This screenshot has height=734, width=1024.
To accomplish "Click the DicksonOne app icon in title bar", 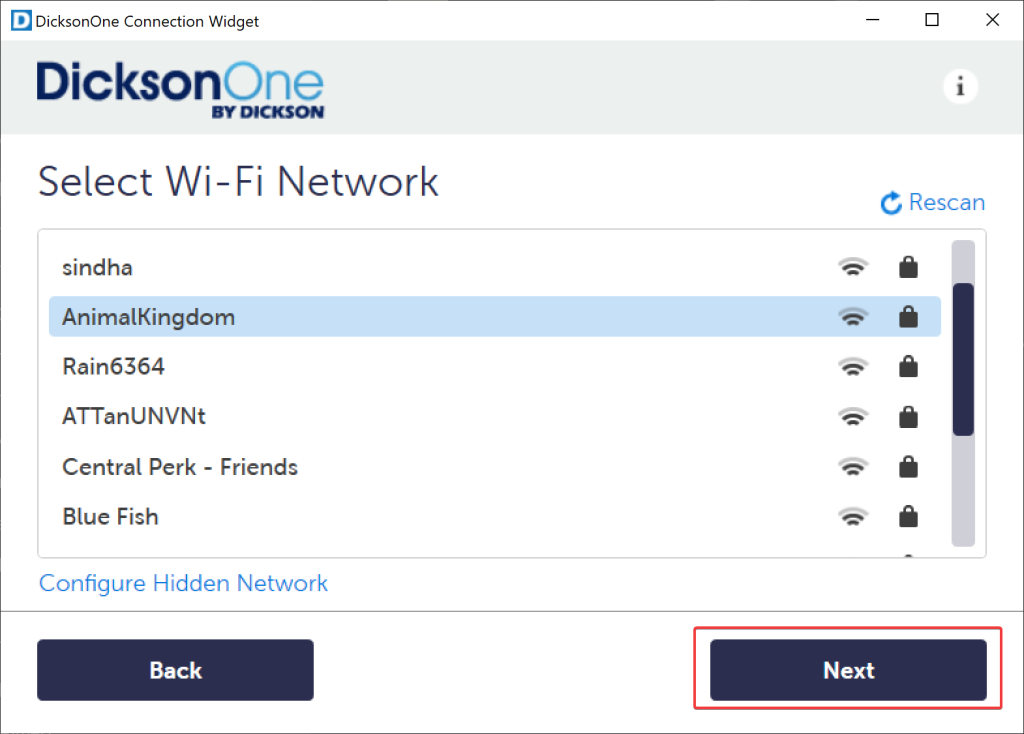I will [x=20, y=20].
